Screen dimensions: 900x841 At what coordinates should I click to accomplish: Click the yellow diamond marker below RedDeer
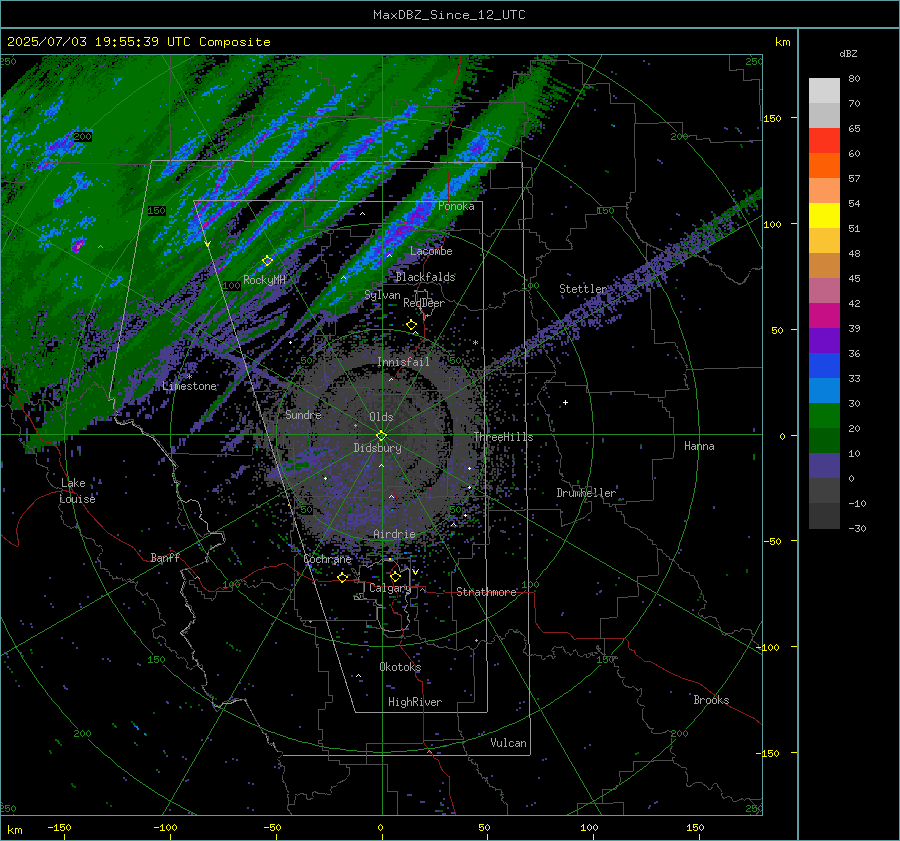pos(412,325)
